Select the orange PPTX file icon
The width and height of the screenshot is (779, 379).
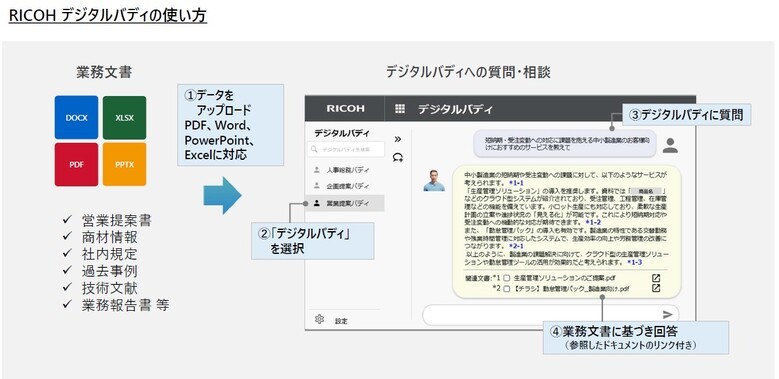(x=124, y=164)
